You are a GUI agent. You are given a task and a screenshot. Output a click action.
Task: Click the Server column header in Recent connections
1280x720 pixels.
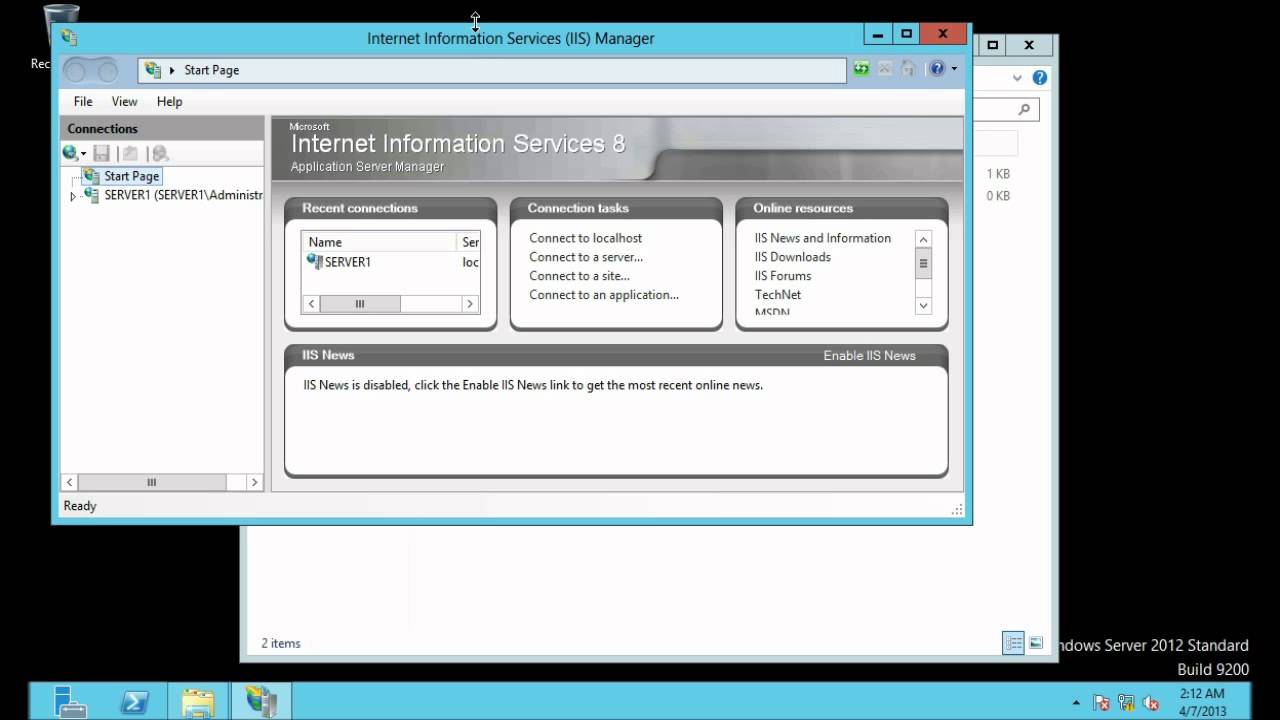(x=469, y=242)
